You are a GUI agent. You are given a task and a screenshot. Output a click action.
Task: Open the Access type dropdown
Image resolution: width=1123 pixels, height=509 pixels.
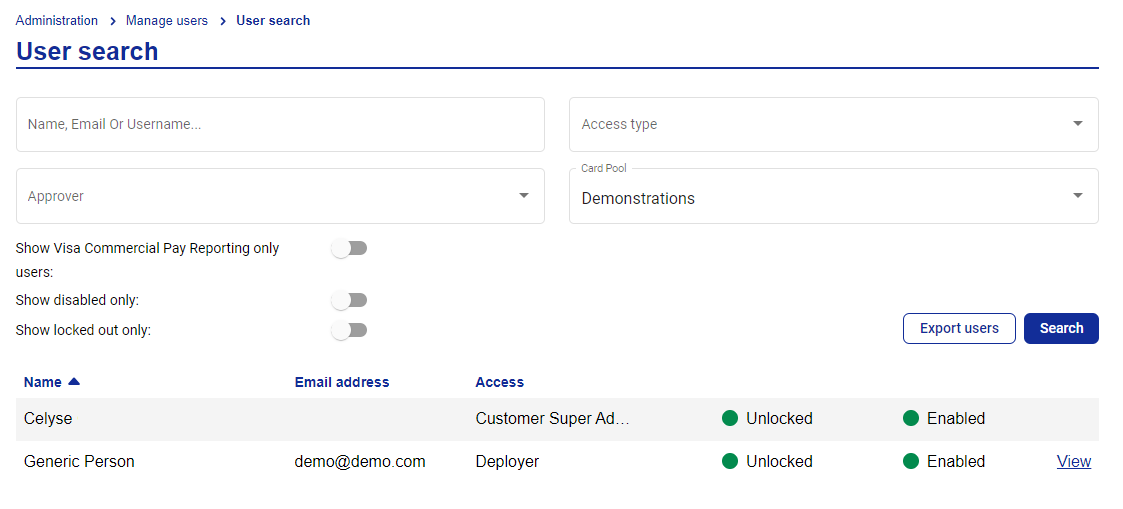pyautogui.click(x=834, y=125)
